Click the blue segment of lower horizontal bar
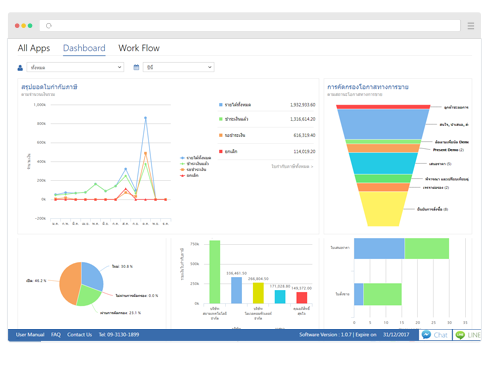 click(x=359, y=294)
